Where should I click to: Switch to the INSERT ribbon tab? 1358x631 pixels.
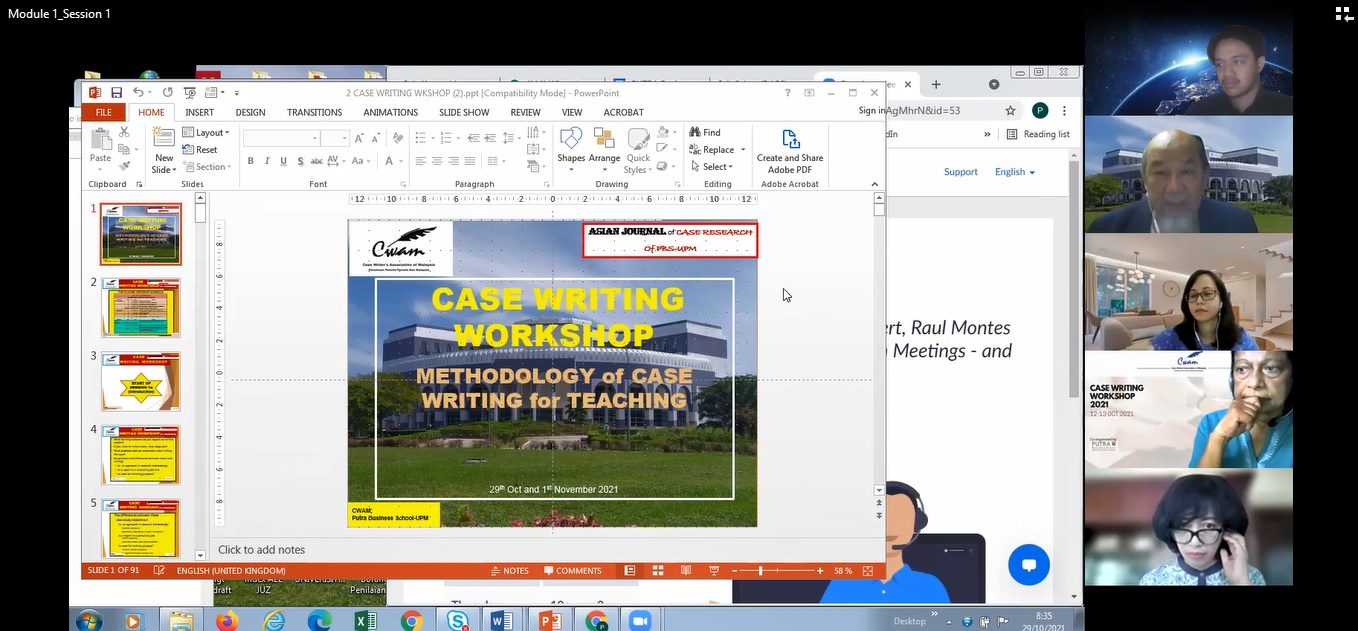tap(199, 113)
